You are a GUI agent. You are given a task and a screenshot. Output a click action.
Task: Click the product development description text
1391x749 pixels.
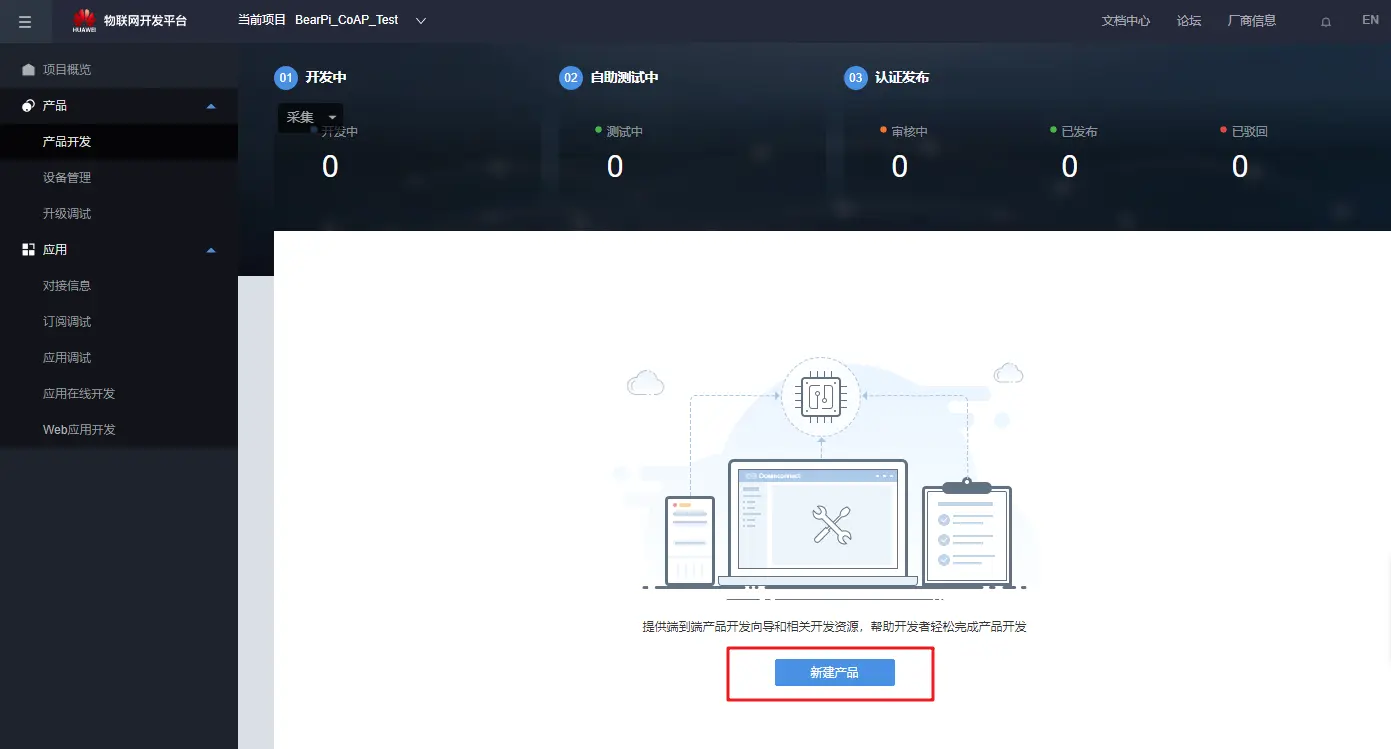click(x=834, y=627)
